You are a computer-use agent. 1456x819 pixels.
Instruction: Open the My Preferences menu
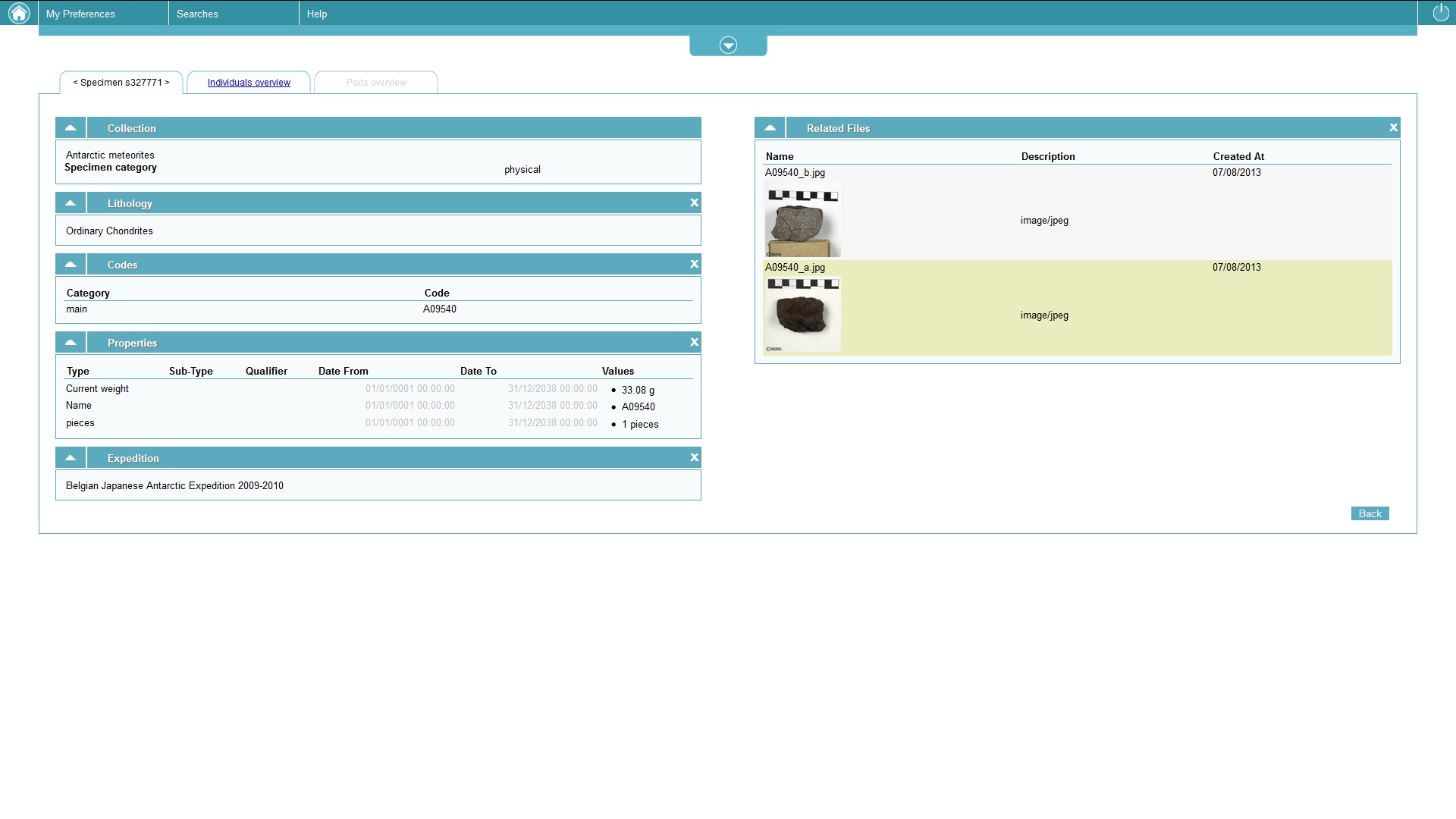point(80,14)
